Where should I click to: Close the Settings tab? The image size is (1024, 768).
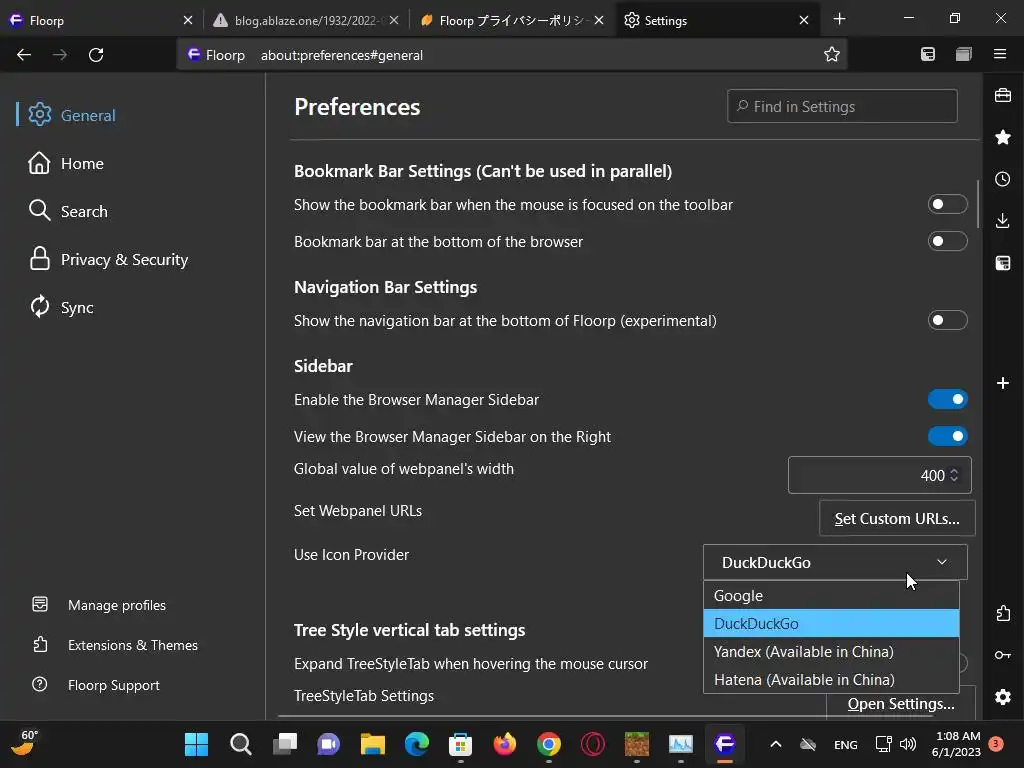point(804,20)
